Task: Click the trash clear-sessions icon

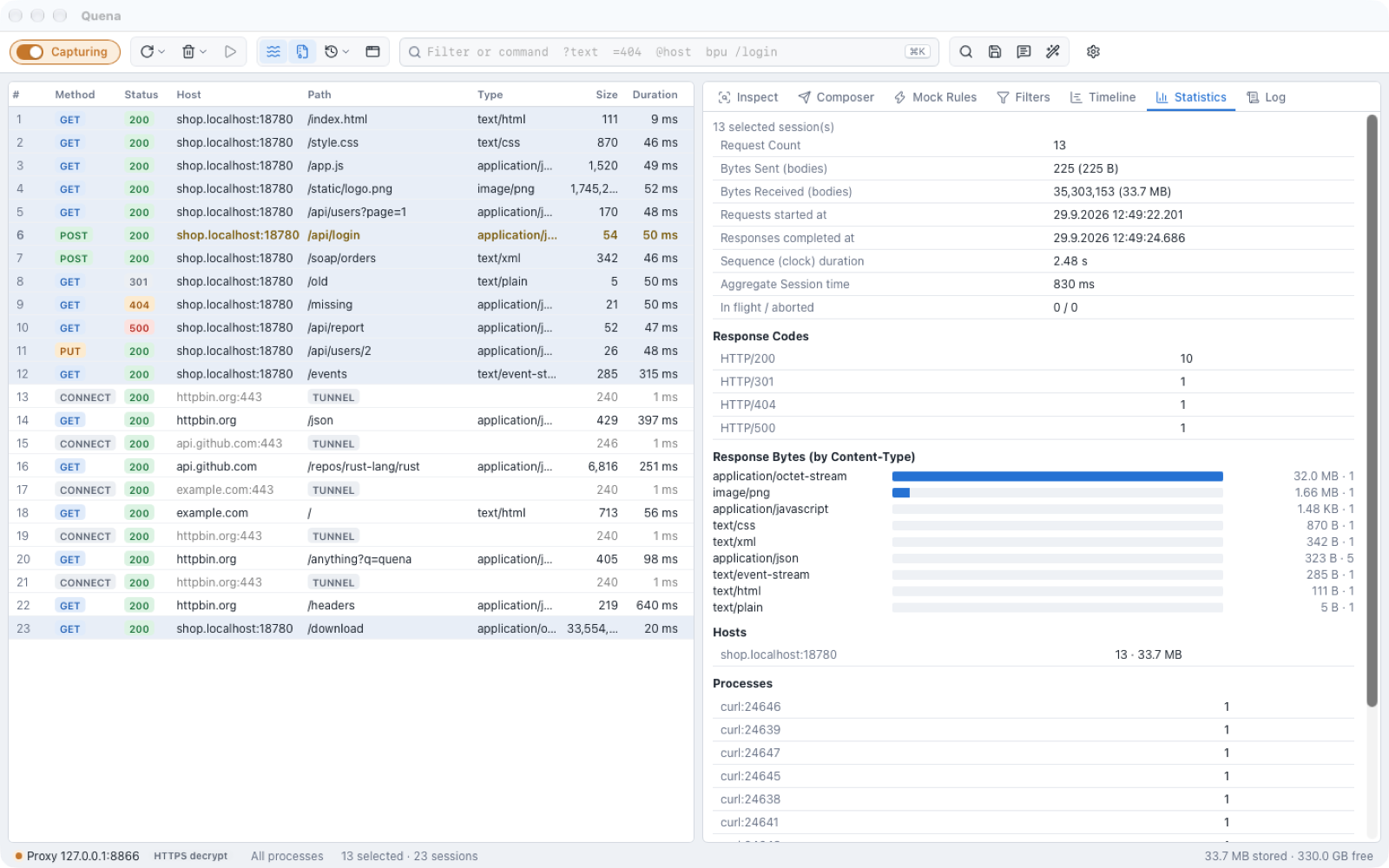Action: (x=188, y=52)
